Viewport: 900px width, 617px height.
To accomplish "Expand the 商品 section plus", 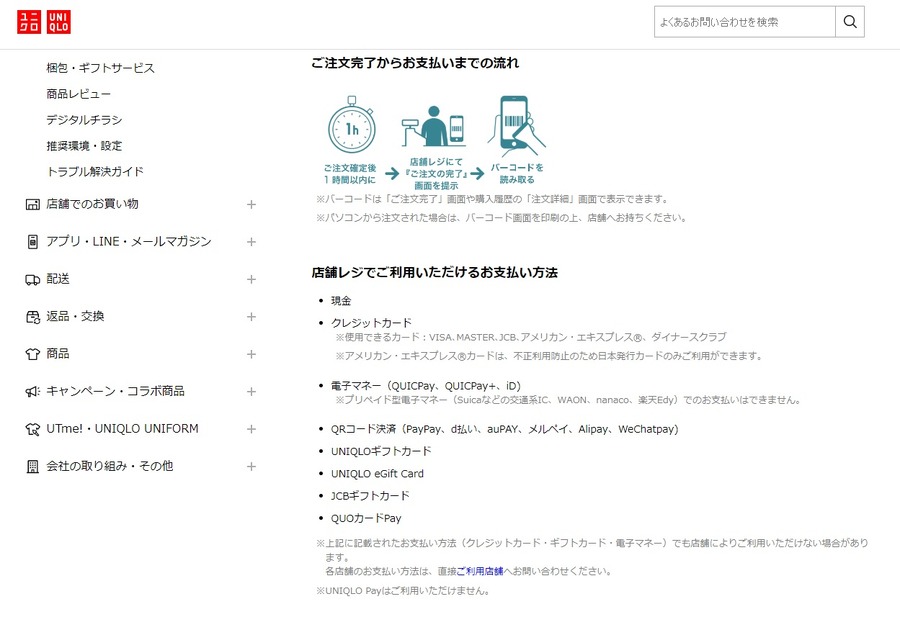I will tap(251, 354).
